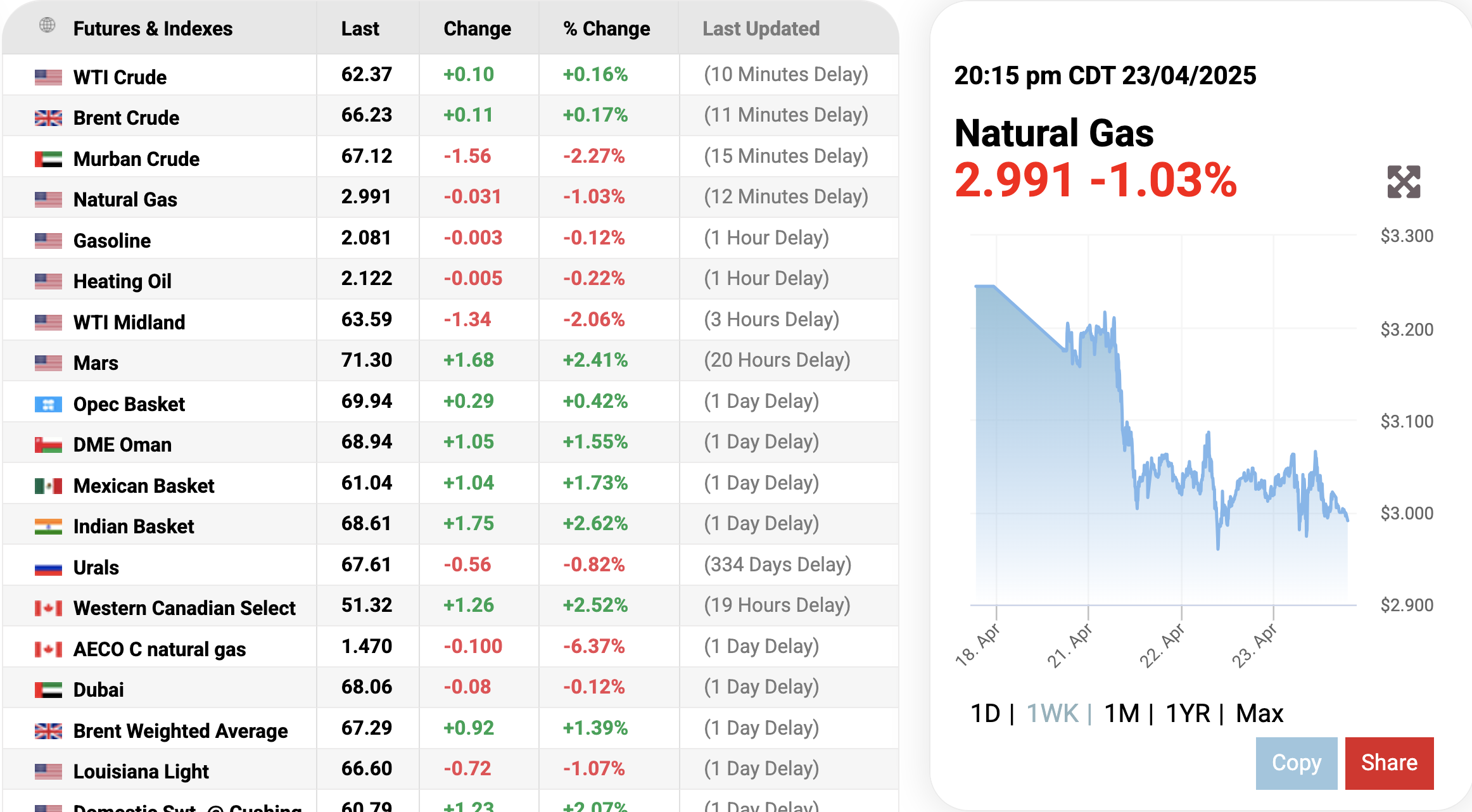
Task: Click the UAE flag beside Murban Crude
Action: tap(48, 159)
